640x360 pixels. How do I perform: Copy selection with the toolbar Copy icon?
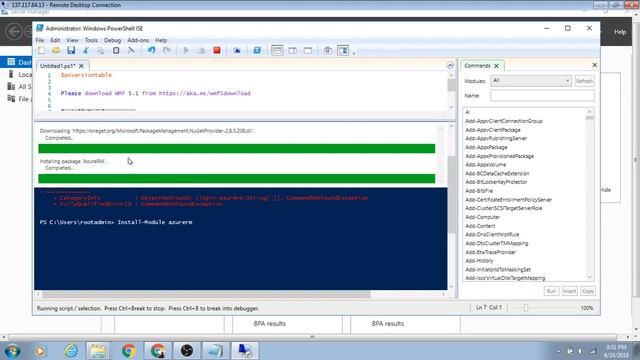click(x=100, y=50)
